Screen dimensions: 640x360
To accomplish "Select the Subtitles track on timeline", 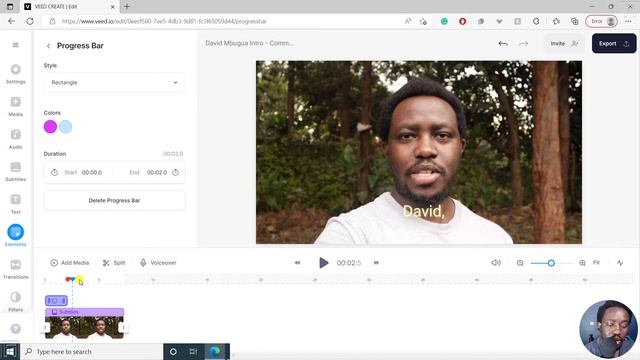I will (84, 312).
